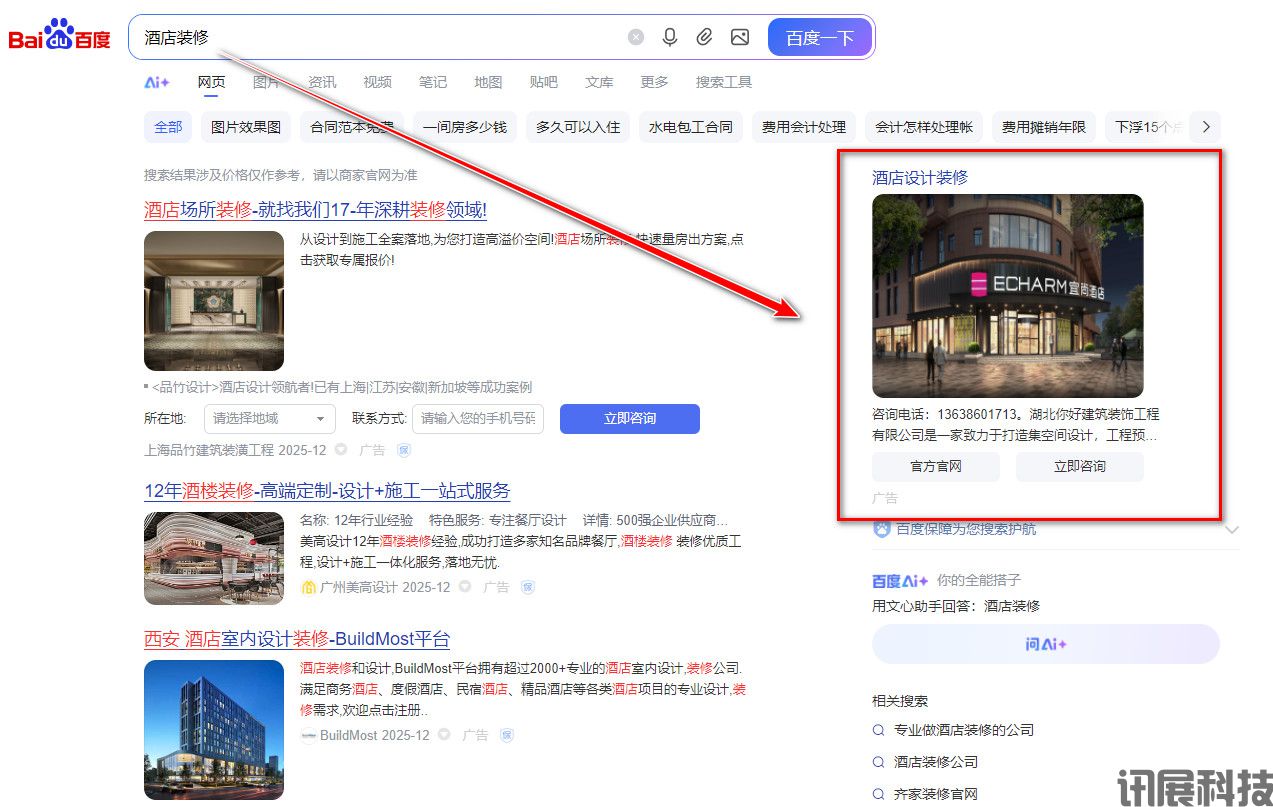
Task: Start voice search with microphone icon
Action: (x=670, y=38)
